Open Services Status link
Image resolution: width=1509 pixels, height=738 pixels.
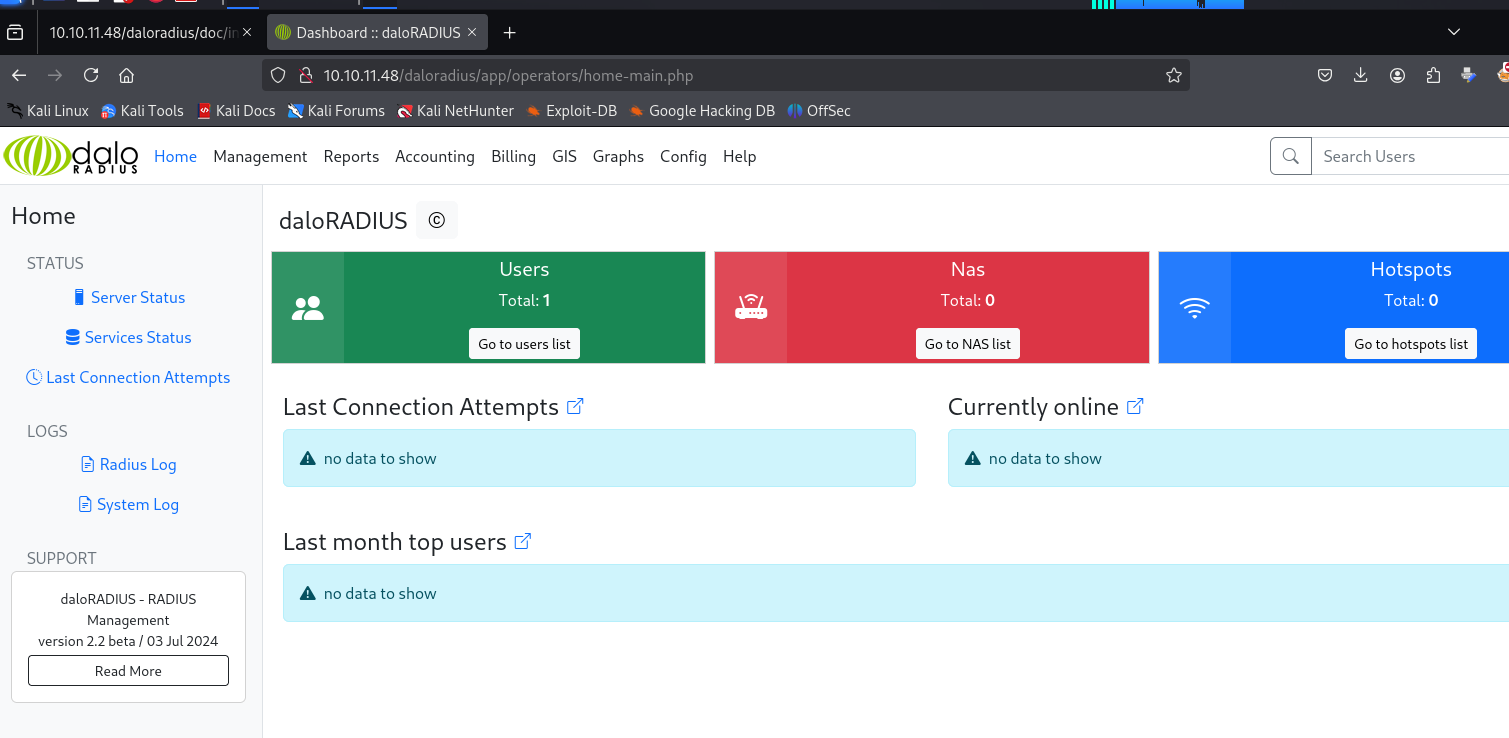click(x=128, y=337)
